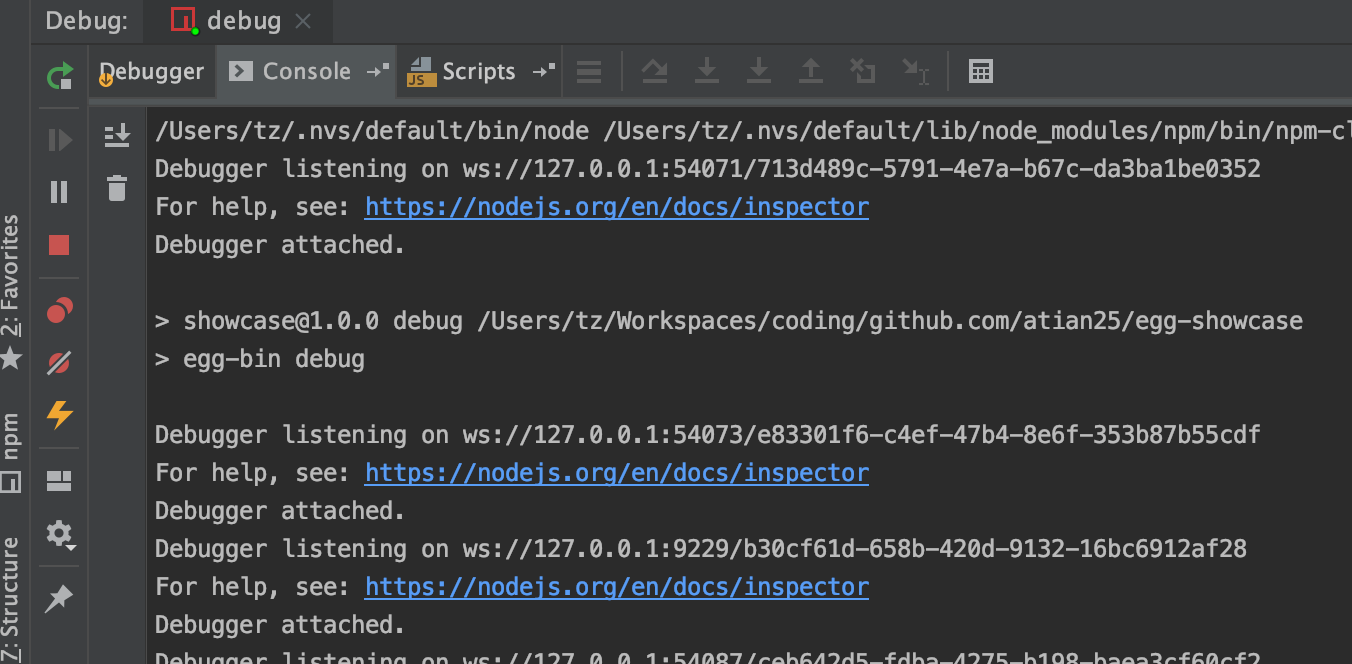Toggle scroll-to-end in console gutter
1352x664 pixels.
click(117, 135)
